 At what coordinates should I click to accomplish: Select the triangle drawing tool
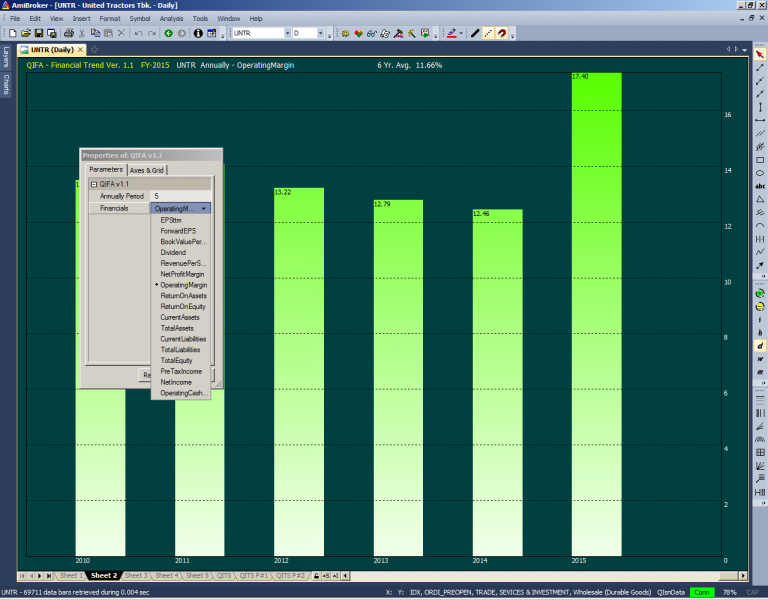(x=760, y=199)
